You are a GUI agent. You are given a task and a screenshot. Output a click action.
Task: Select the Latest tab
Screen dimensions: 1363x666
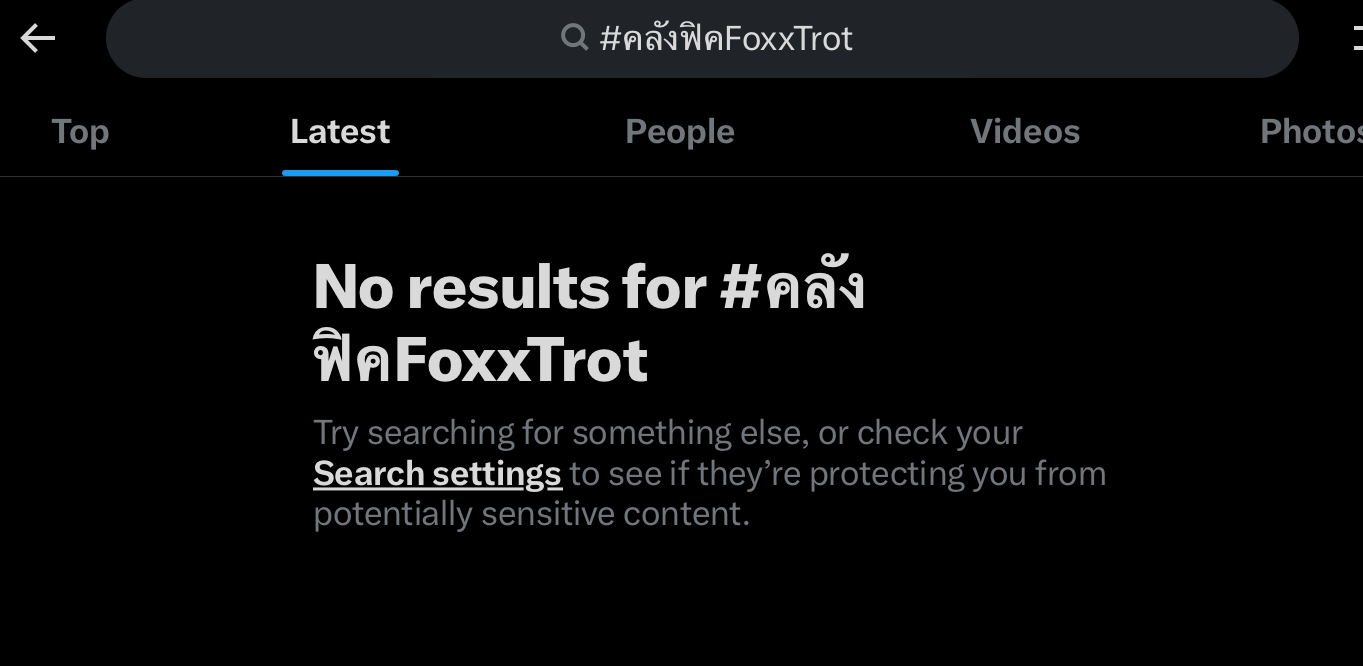click(x=340, y=132)
